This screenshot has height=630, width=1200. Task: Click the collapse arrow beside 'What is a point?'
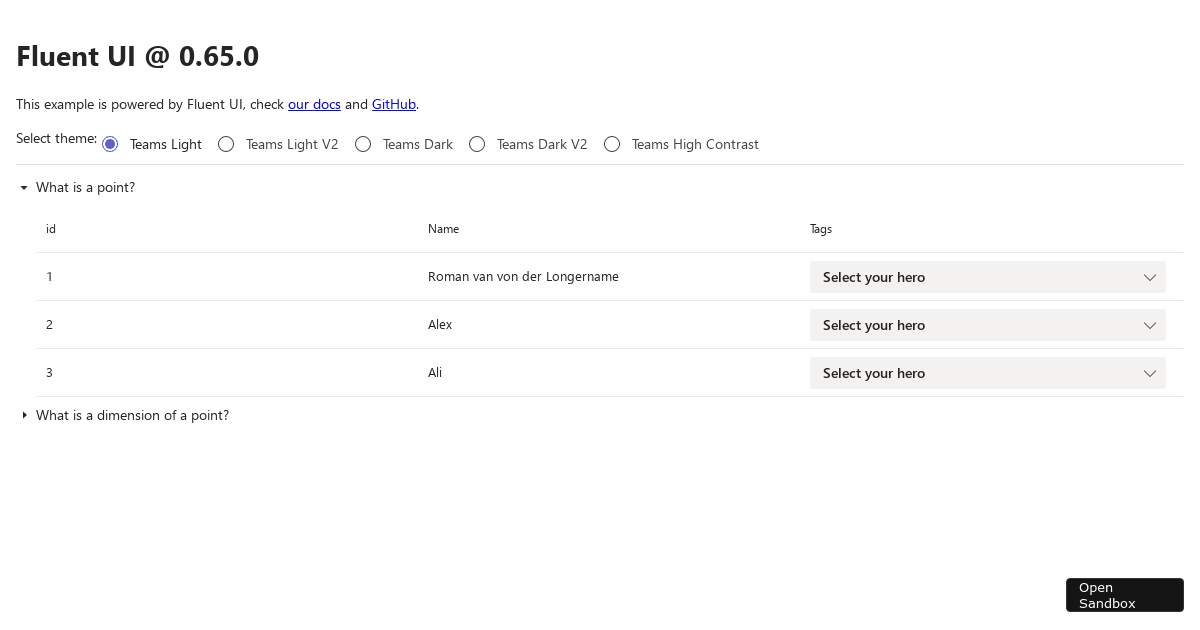(23, 187)
